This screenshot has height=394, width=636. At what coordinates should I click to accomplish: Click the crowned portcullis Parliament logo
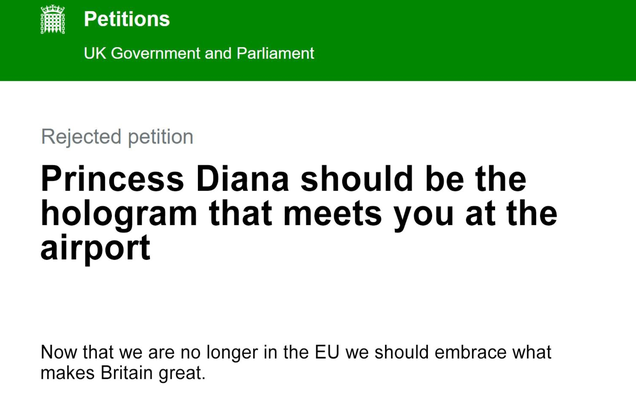pos(53,19)
